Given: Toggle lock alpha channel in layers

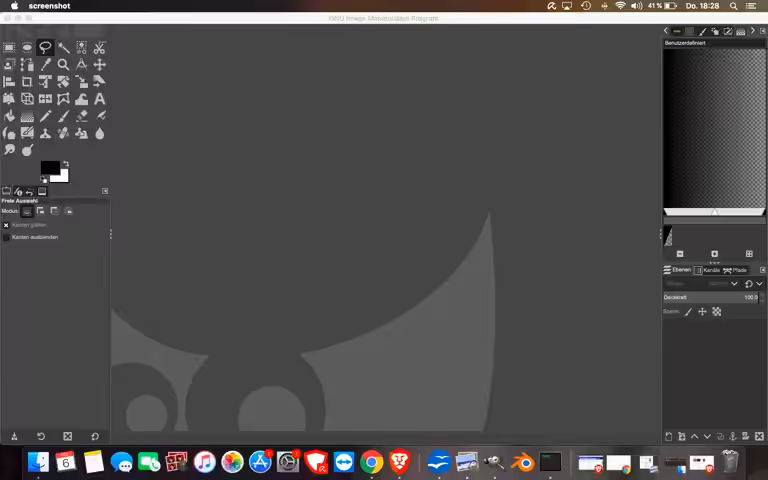Looking at the screenshot, I should pos(717,312).
